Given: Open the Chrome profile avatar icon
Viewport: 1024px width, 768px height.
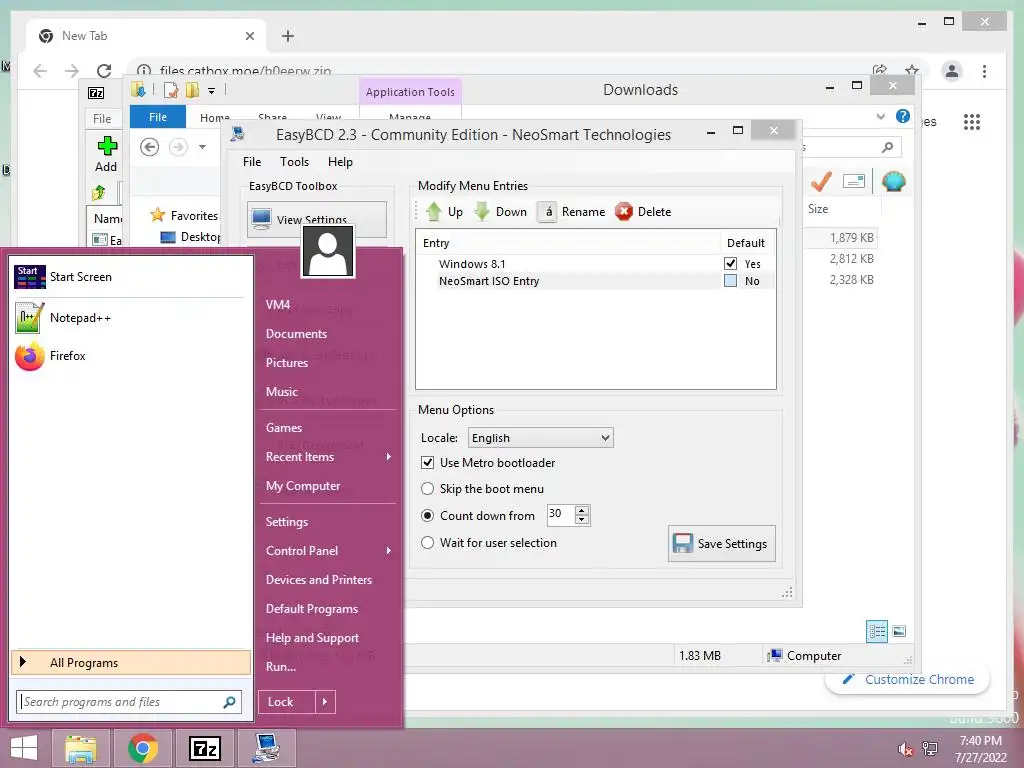Looking at the screenshot, I should [x=952, y=71].
